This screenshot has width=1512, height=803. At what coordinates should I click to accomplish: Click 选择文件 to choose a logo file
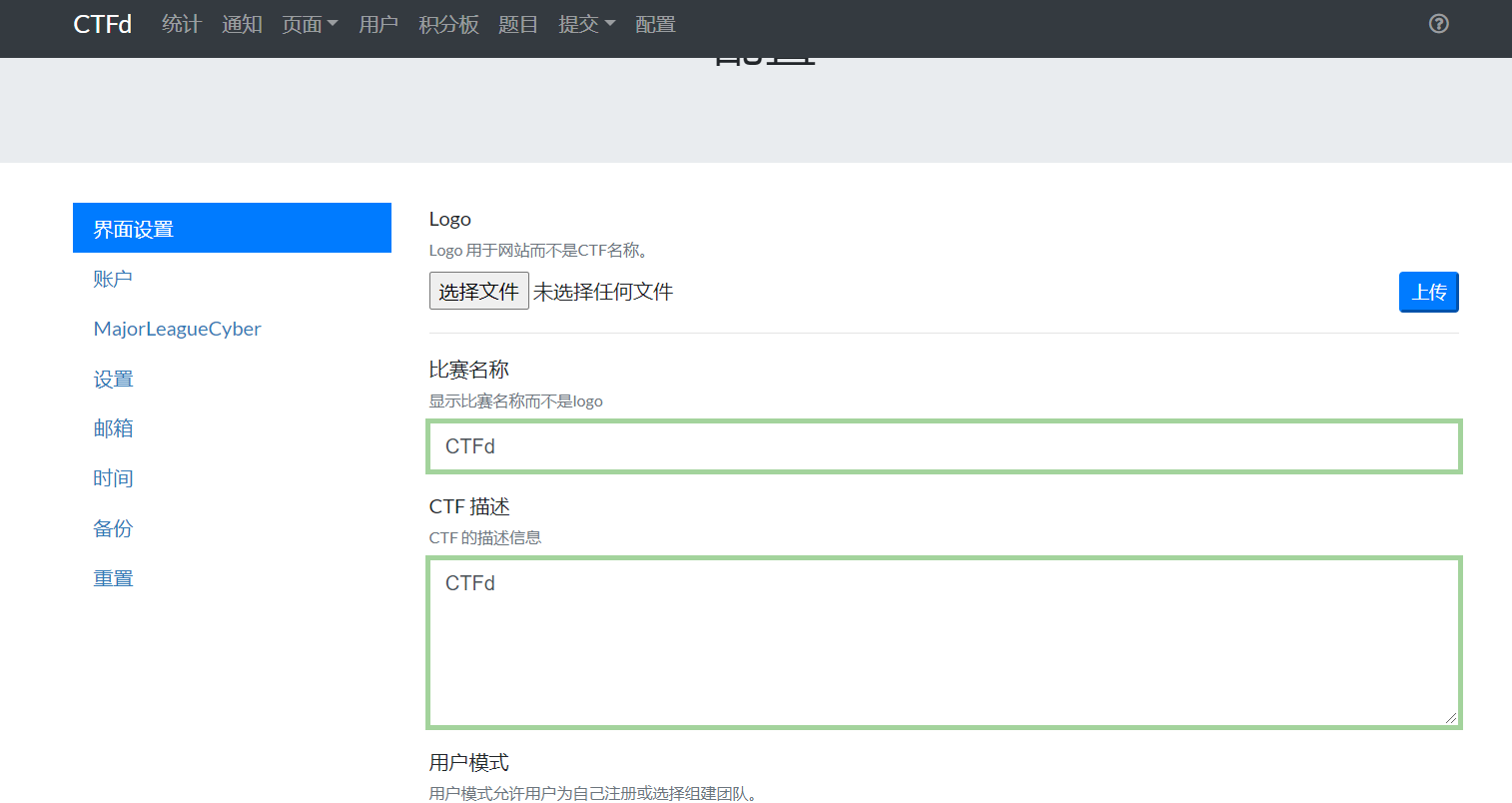[478, 291]
